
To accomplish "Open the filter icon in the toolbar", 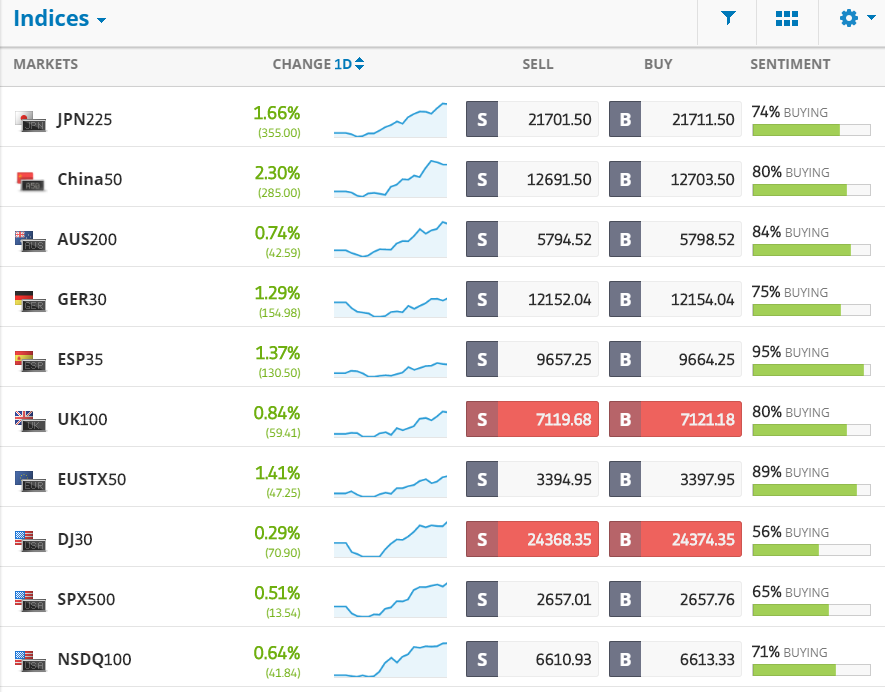I will 727,17.
